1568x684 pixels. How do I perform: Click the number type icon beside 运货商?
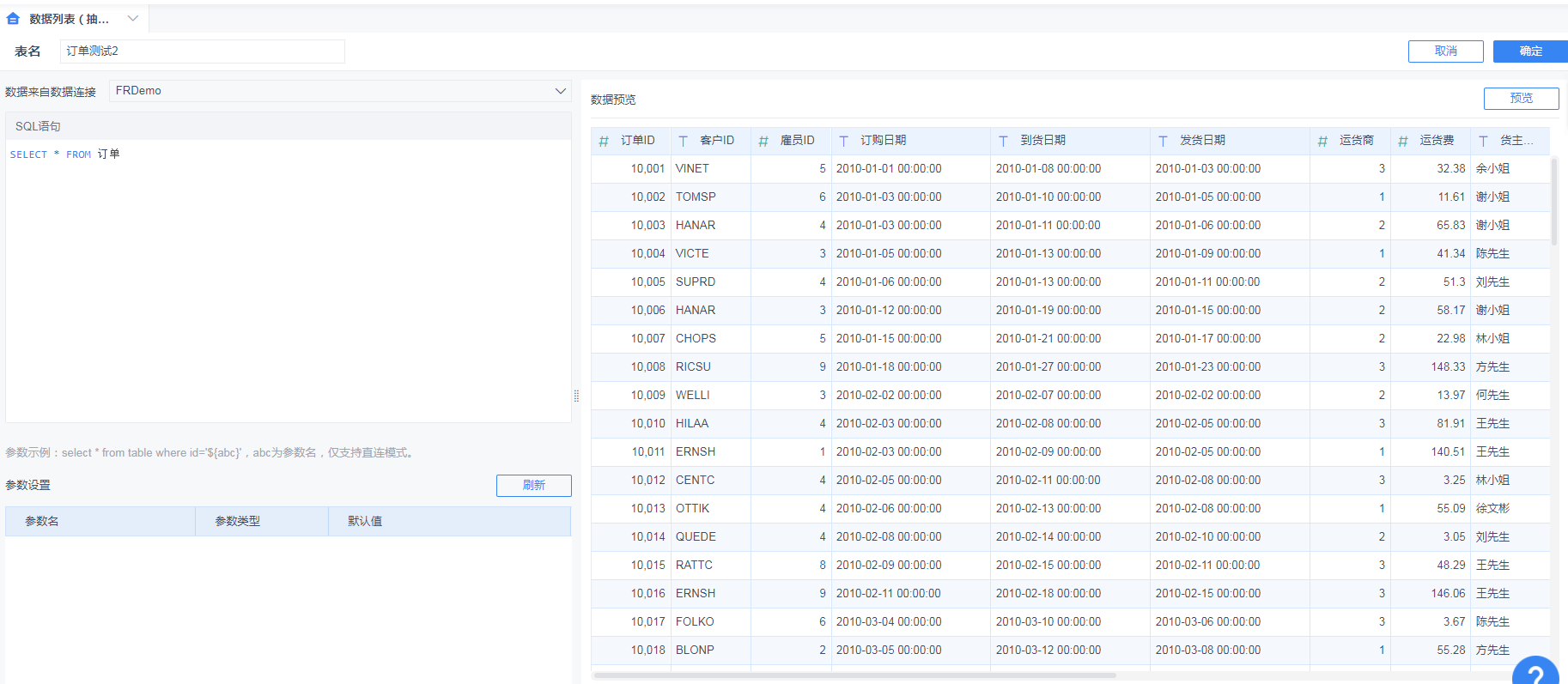point(1322,141)
